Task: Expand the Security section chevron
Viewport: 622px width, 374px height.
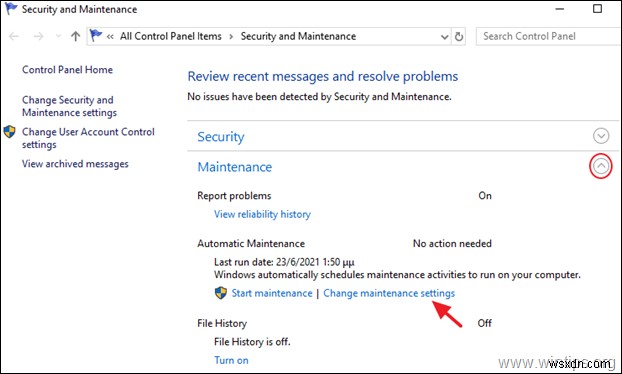Action: (x=601, y=136)
